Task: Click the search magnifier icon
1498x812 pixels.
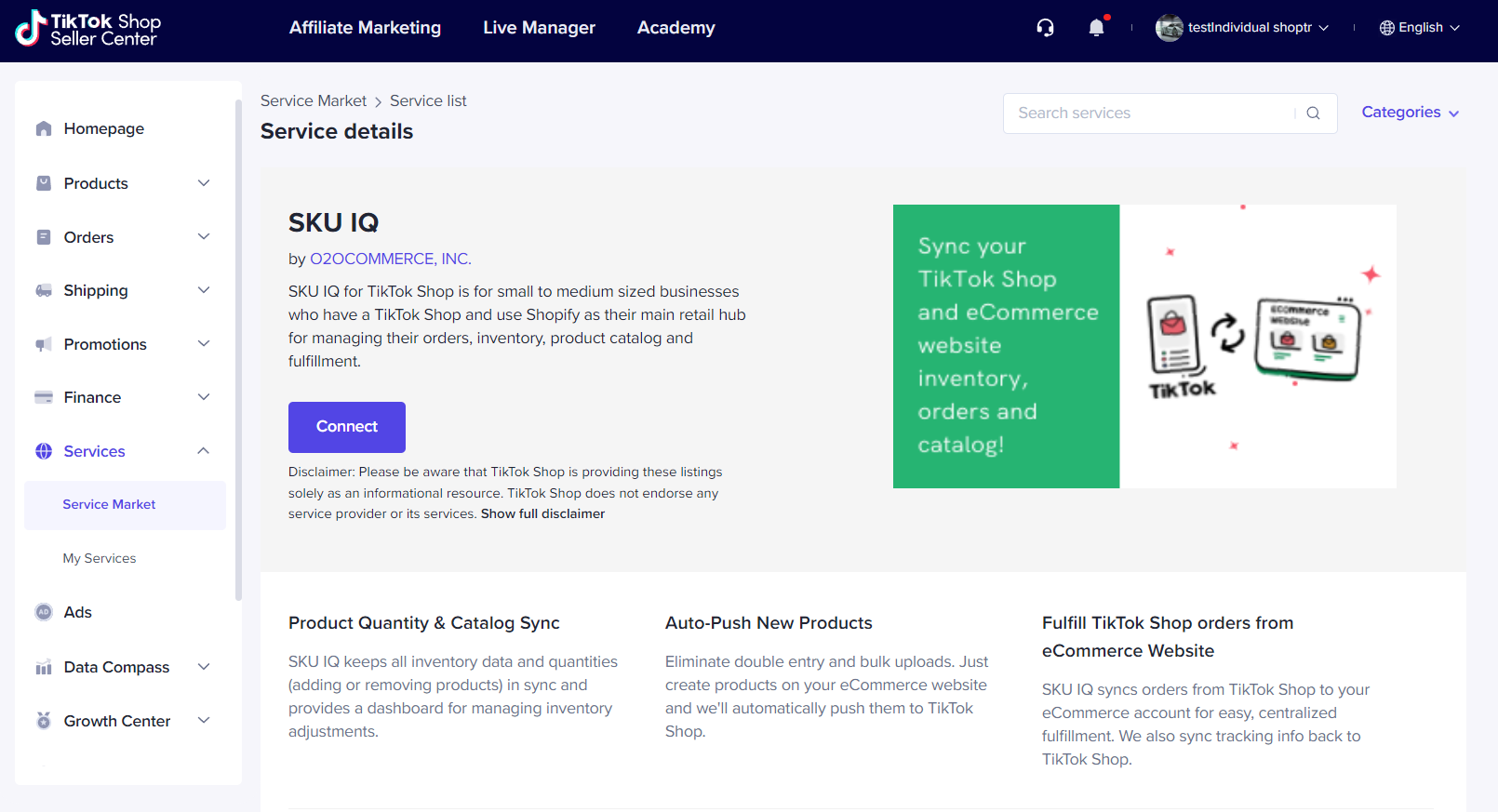Action: tap(1313, 113)
